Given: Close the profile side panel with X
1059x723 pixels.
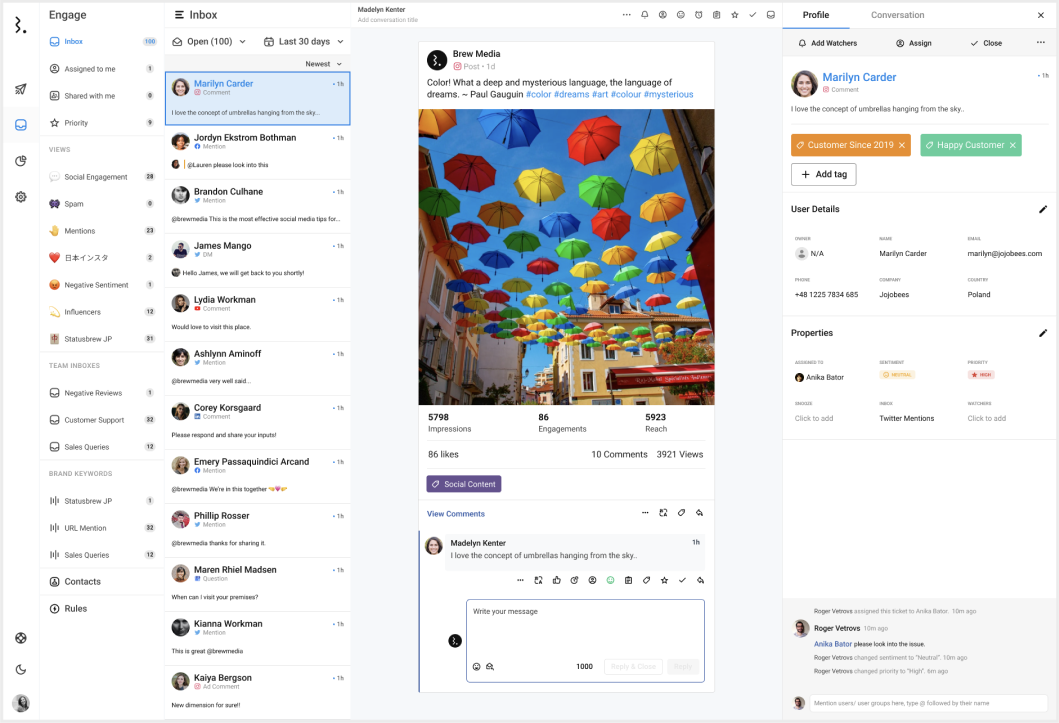Looking at the screenshot, I should [1041, 15].
